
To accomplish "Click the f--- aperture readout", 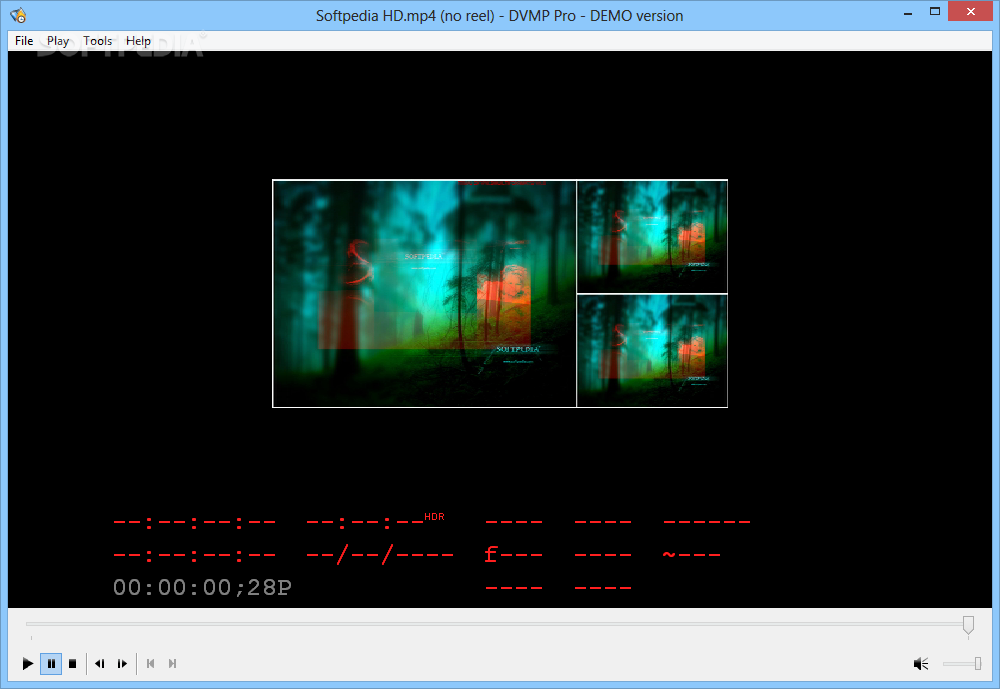I will (513, 554).
